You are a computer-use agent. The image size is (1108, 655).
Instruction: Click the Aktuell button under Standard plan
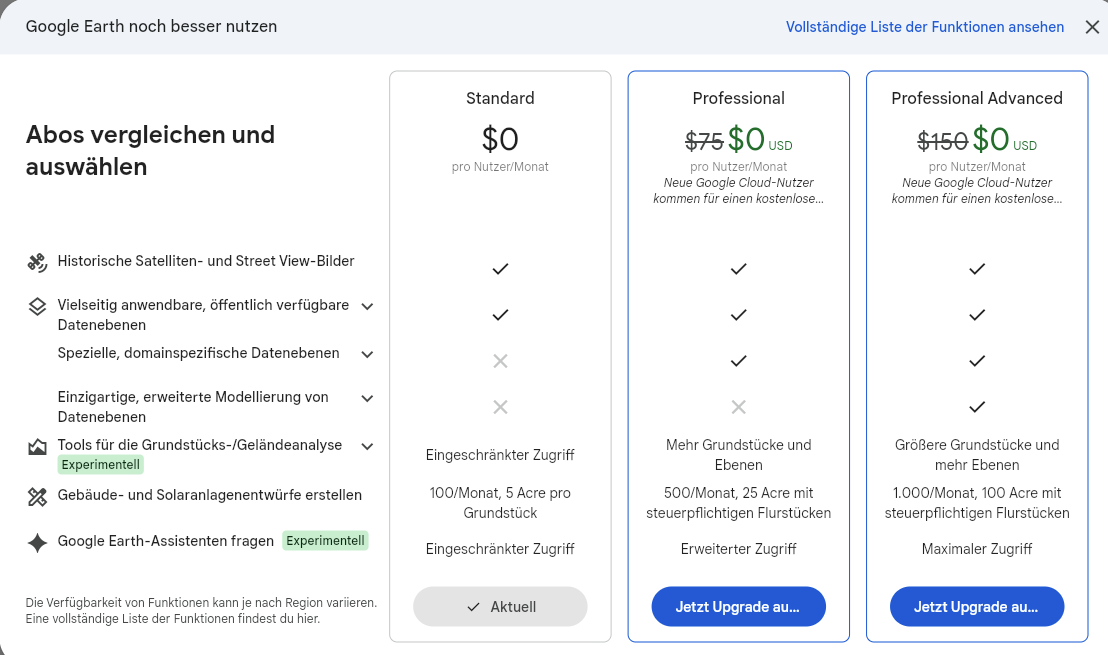point(500,606)
